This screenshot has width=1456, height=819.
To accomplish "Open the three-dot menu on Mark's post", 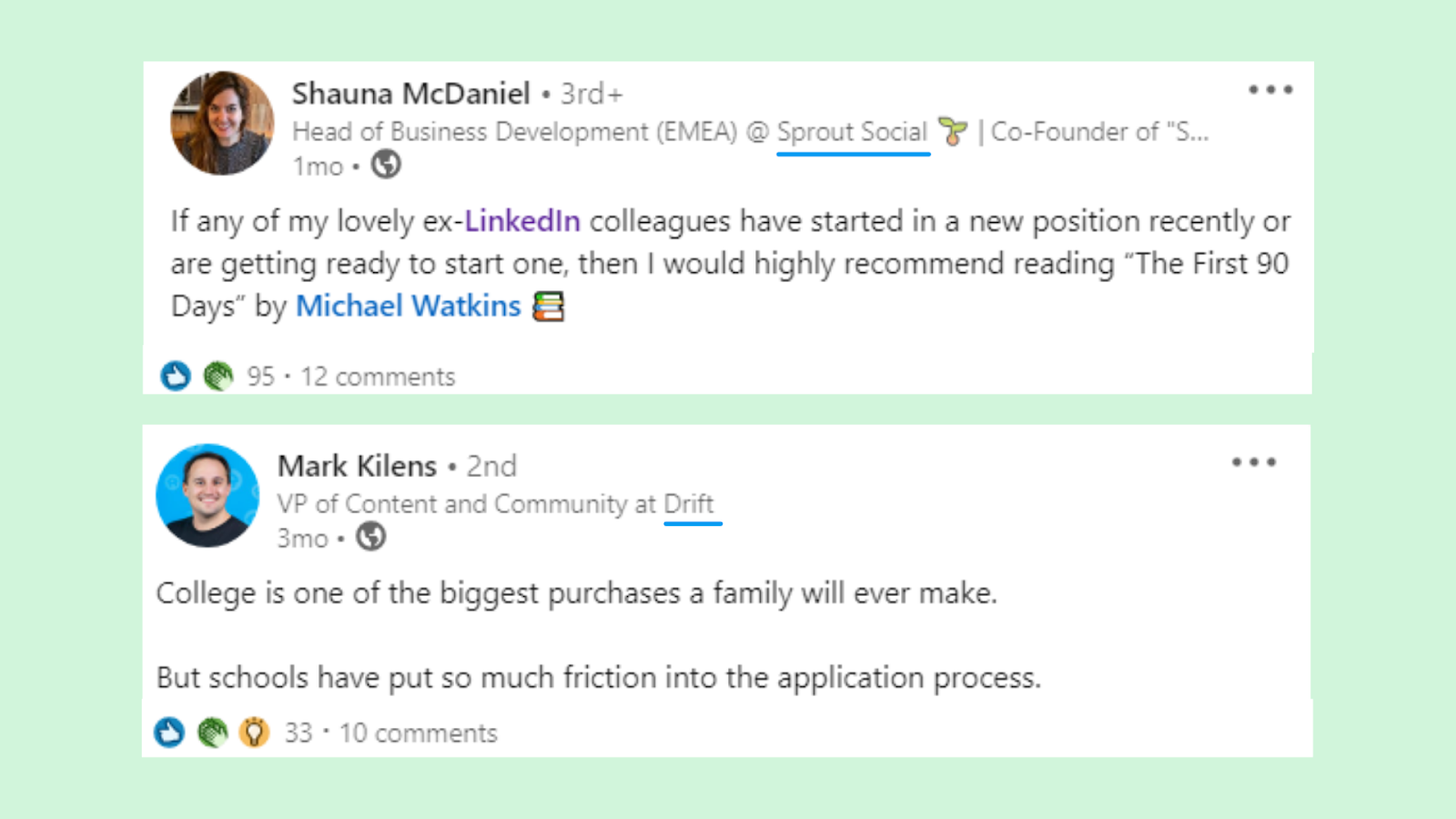I will [x=1253, y=462].
